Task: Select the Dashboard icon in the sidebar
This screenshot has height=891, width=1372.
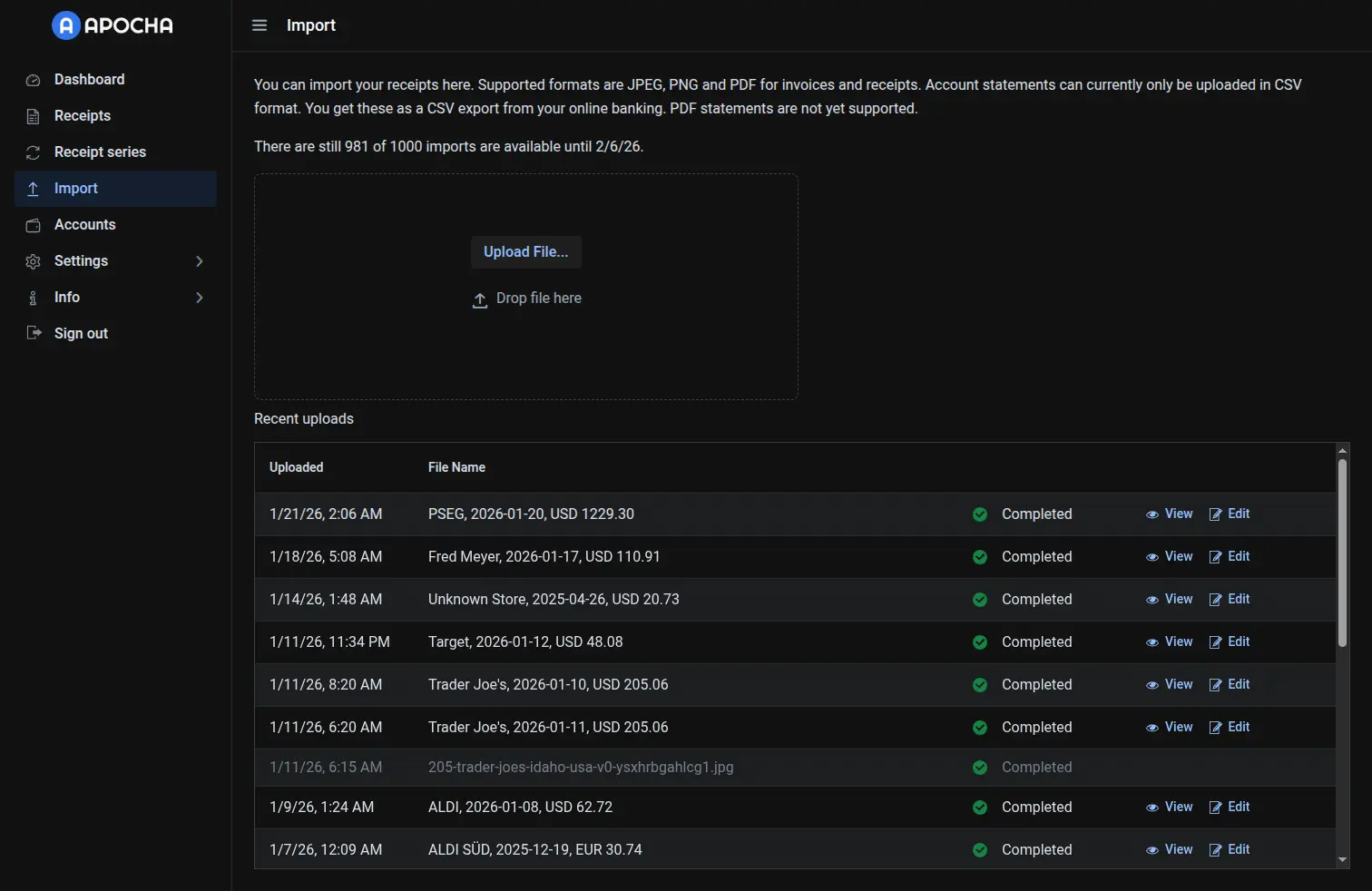Action: pyautogui.click(x=33, y=80)
